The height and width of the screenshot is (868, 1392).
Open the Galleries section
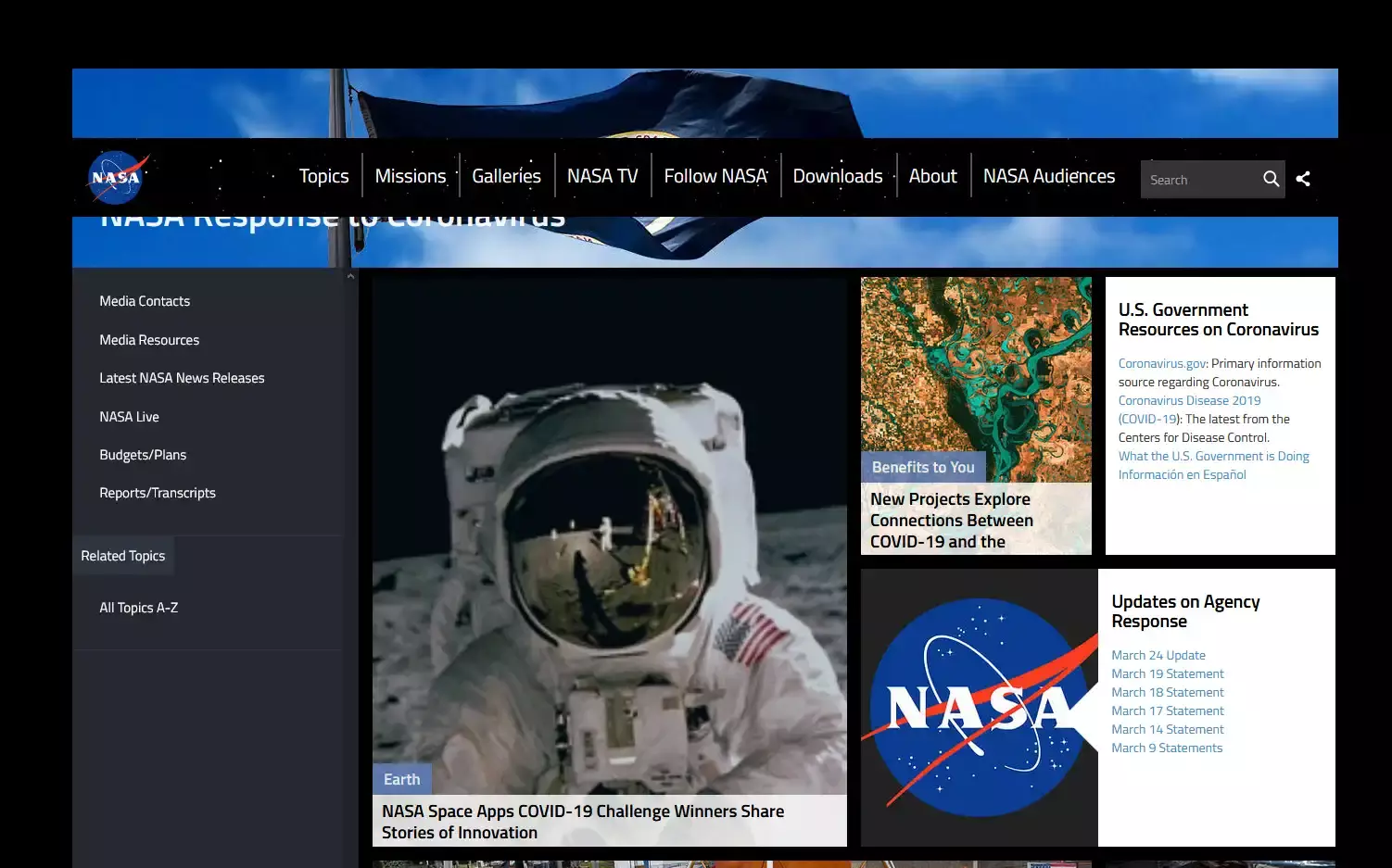[x=506, y=175]
